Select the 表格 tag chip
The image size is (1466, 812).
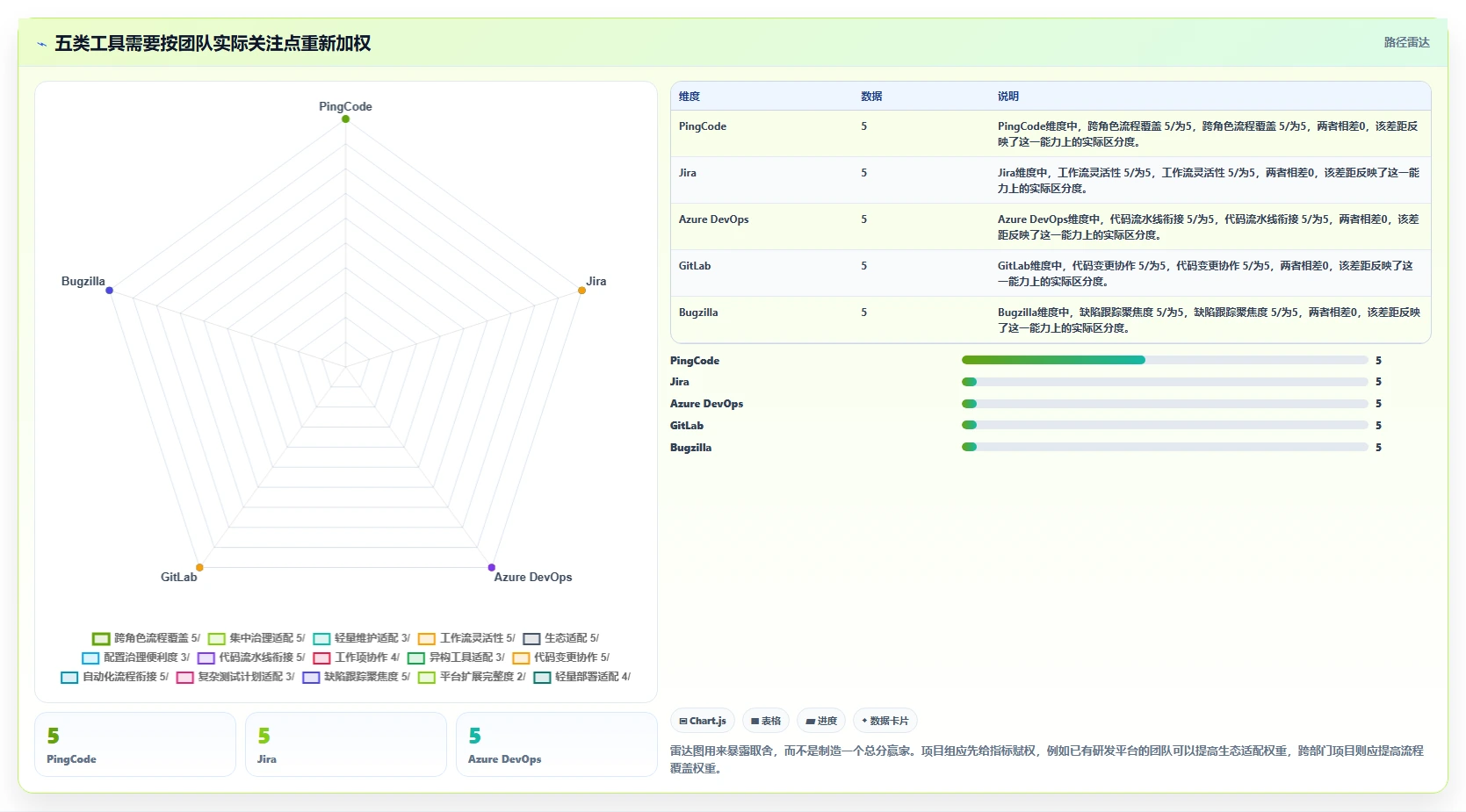766,721
